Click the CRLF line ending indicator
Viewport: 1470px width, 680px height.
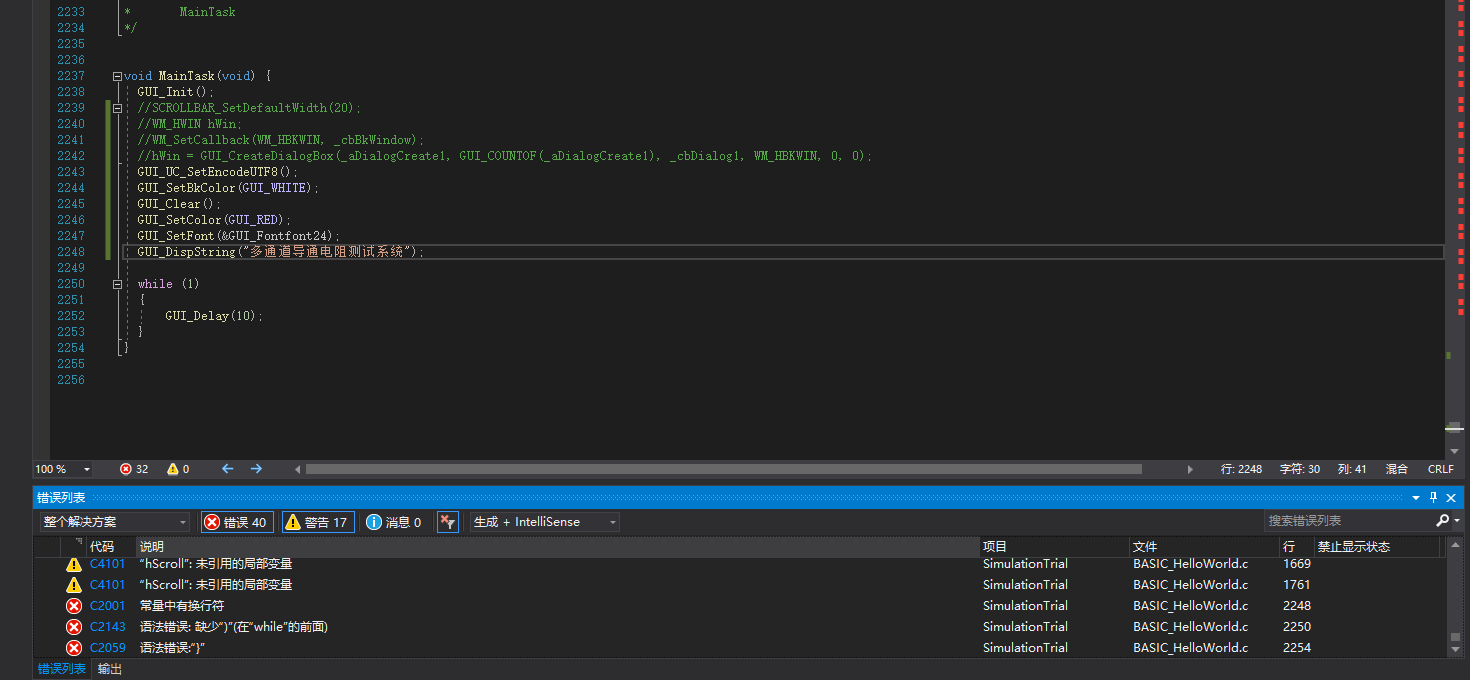(x=1441, y=469)
